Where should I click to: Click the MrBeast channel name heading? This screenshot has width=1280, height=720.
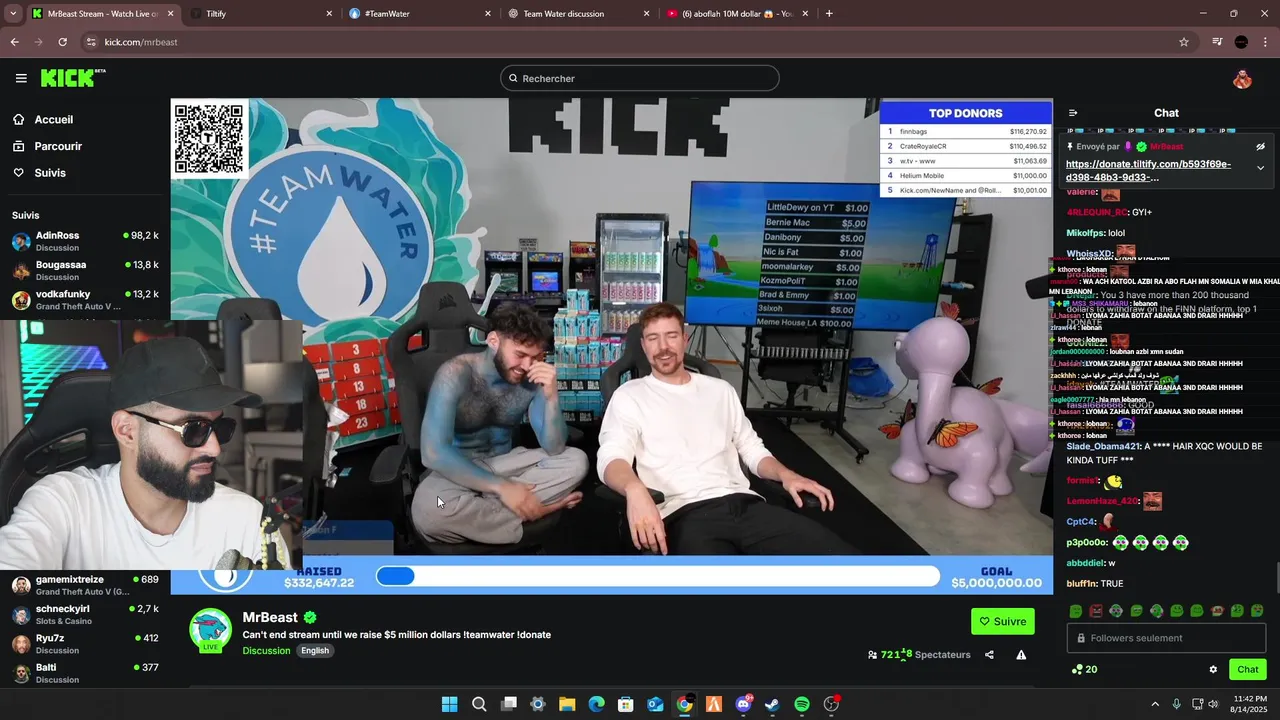(x=270, y=618)
